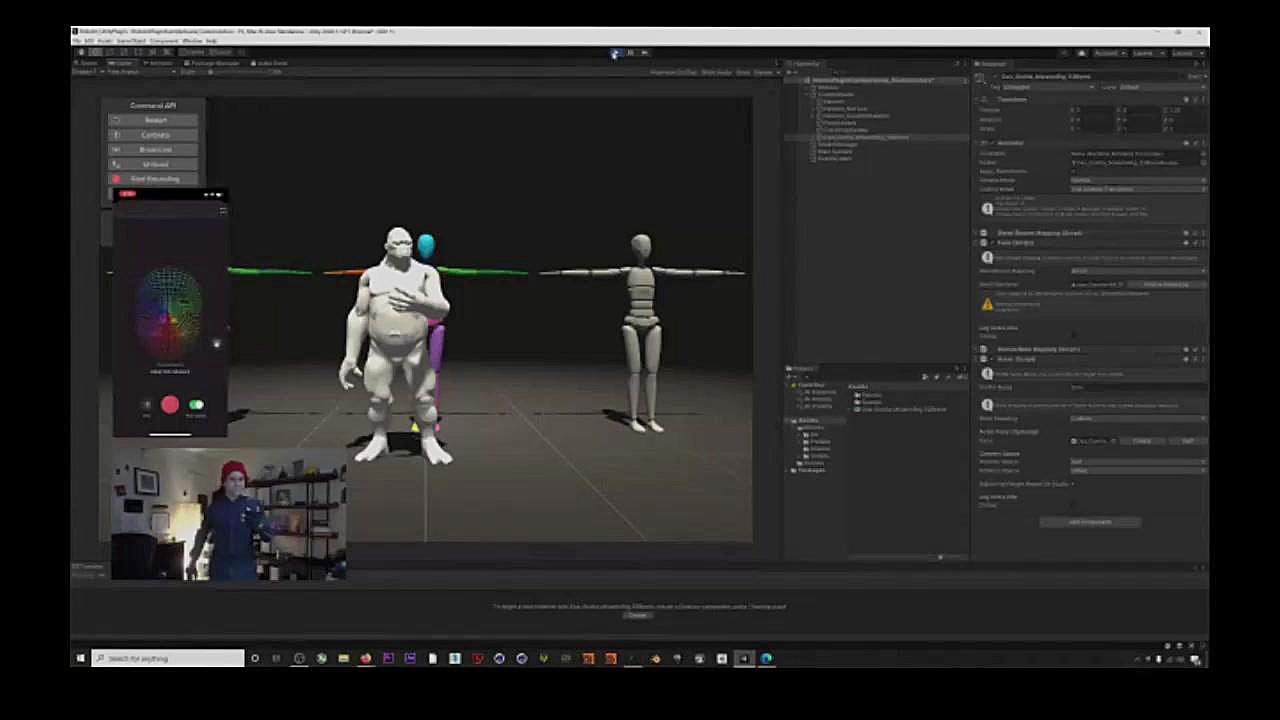
Task: Toggle Adjust Height Based On Studio checkbox
Action: [x=1074, y=484]
